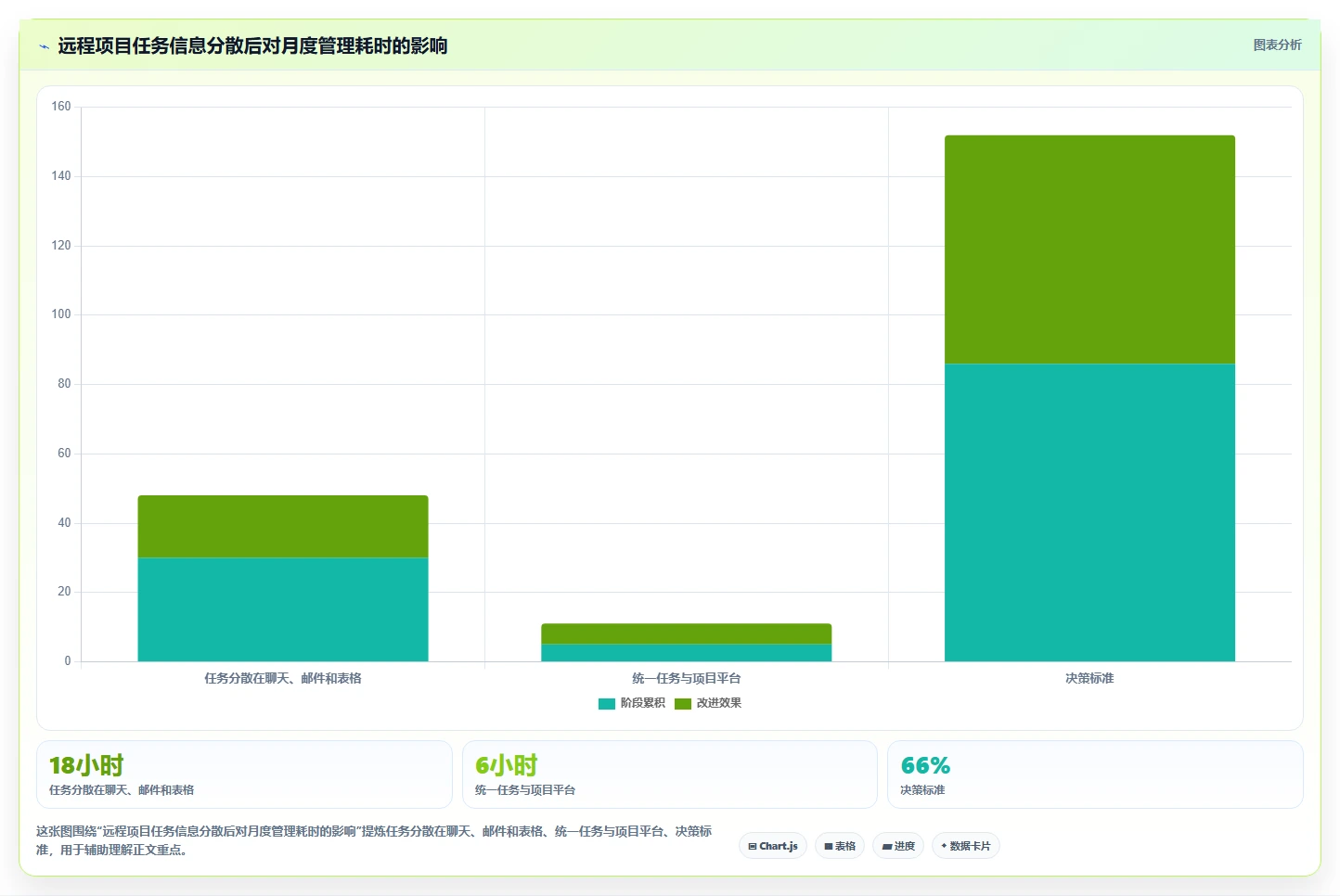Open the 18小时 stat card
The image size is (1340, 896).
tap(244, 774)
